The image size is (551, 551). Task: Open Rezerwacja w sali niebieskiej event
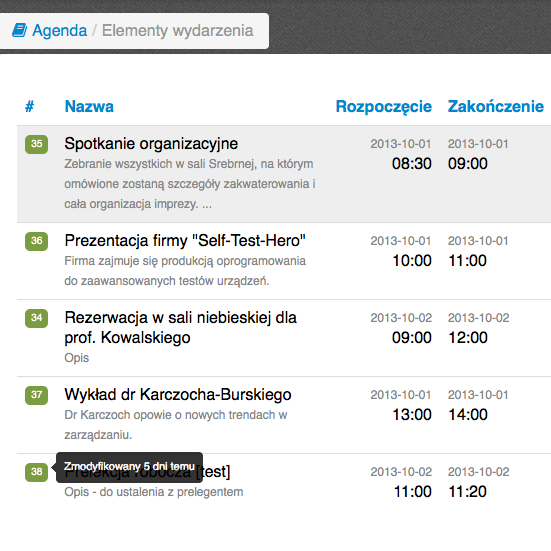[x=181, y=328]
